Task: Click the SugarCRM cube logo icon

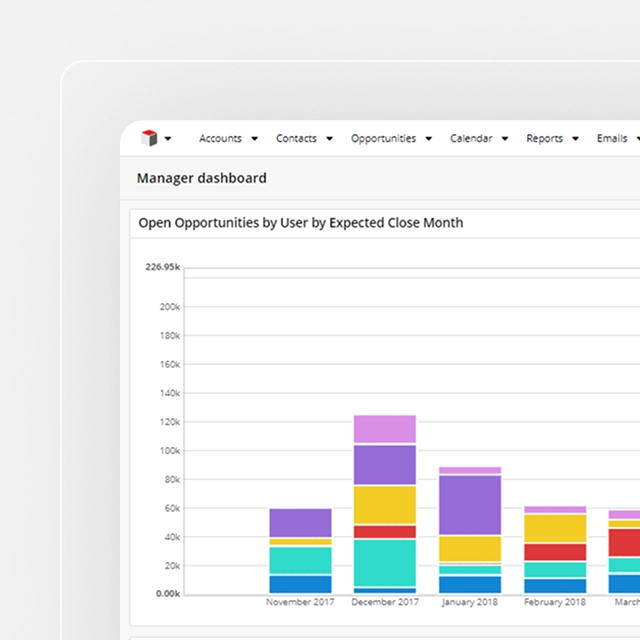Action: click(x=149, y=138)
